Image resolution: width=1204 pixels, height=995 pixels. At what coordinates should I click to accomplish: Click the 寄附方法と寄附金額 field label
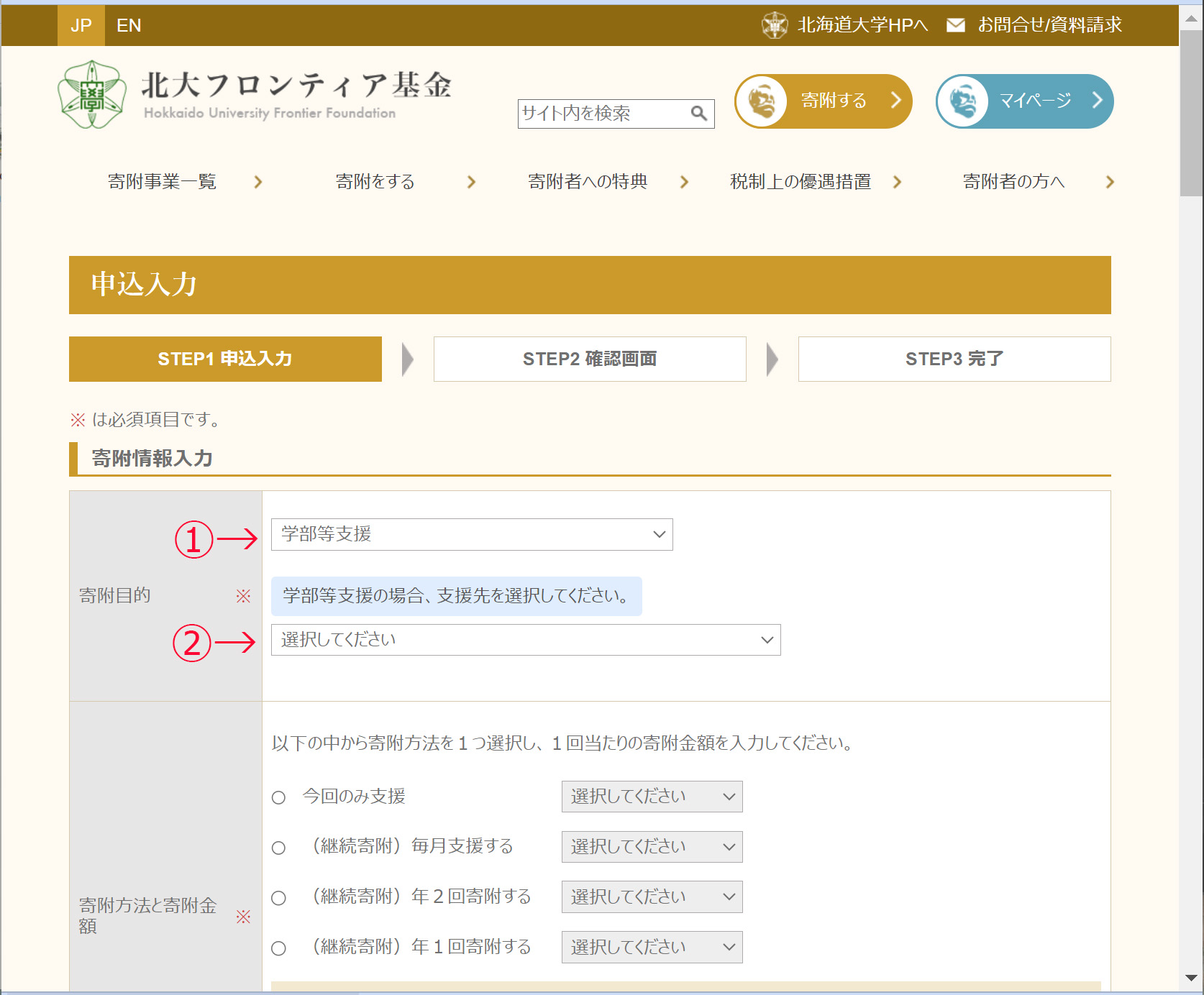(x=148, y=915)
